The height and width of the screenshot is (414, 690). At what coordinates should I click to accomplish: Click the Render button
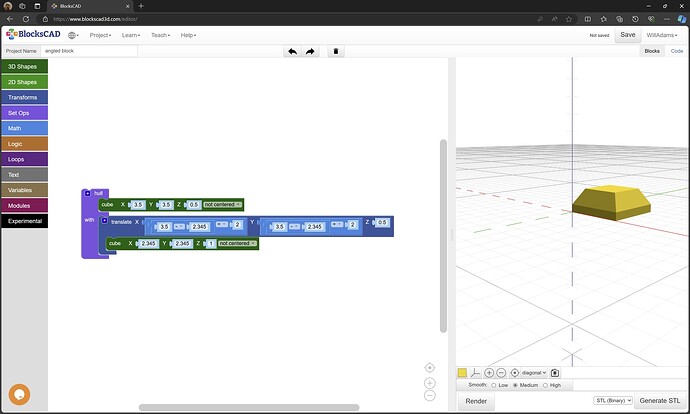click(476, 401)
